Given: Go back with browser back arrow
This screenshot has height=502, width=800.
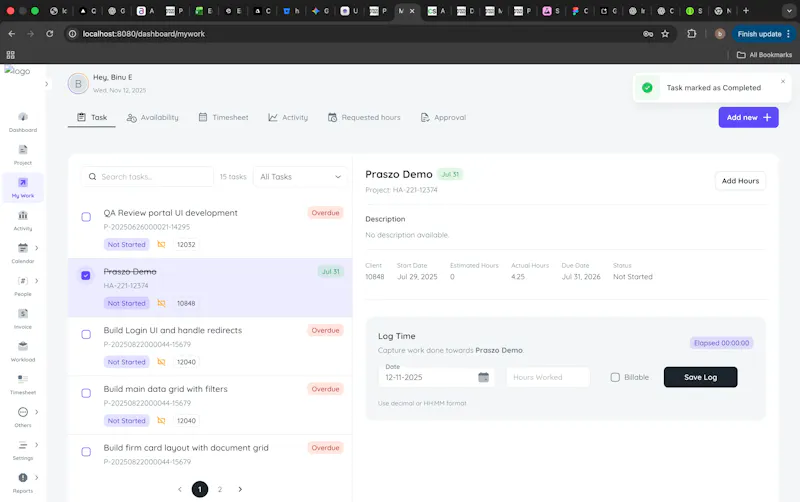Looking at the screenshot, I should 12,34.
